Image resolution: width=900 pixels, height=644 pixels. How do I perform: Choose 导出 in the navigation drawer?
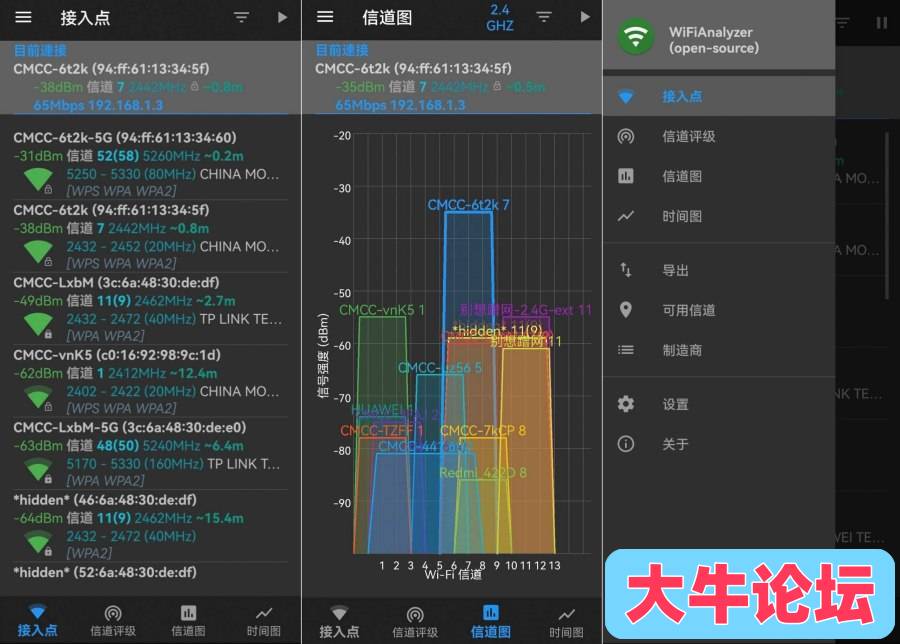(x=719, y=270)
